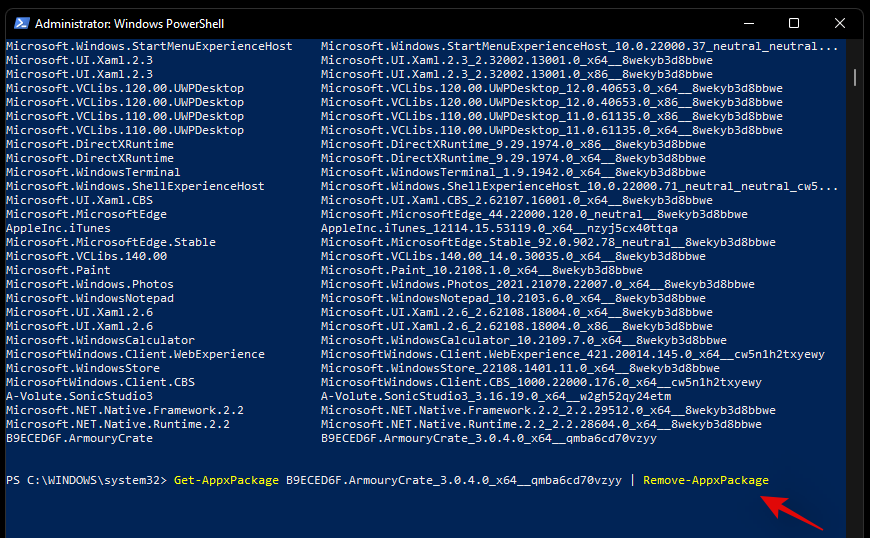Image resolution: width=870 pixels, height=538 pixels.
Task: Minimize the PowerShell window
Action: point(748,22)
